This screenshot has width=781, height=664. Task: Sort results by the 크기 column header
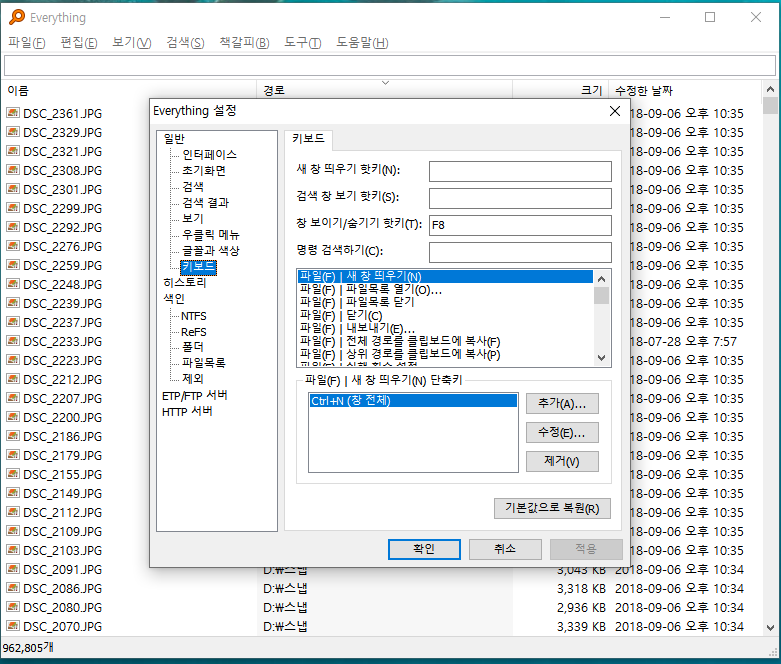point(559,91)
